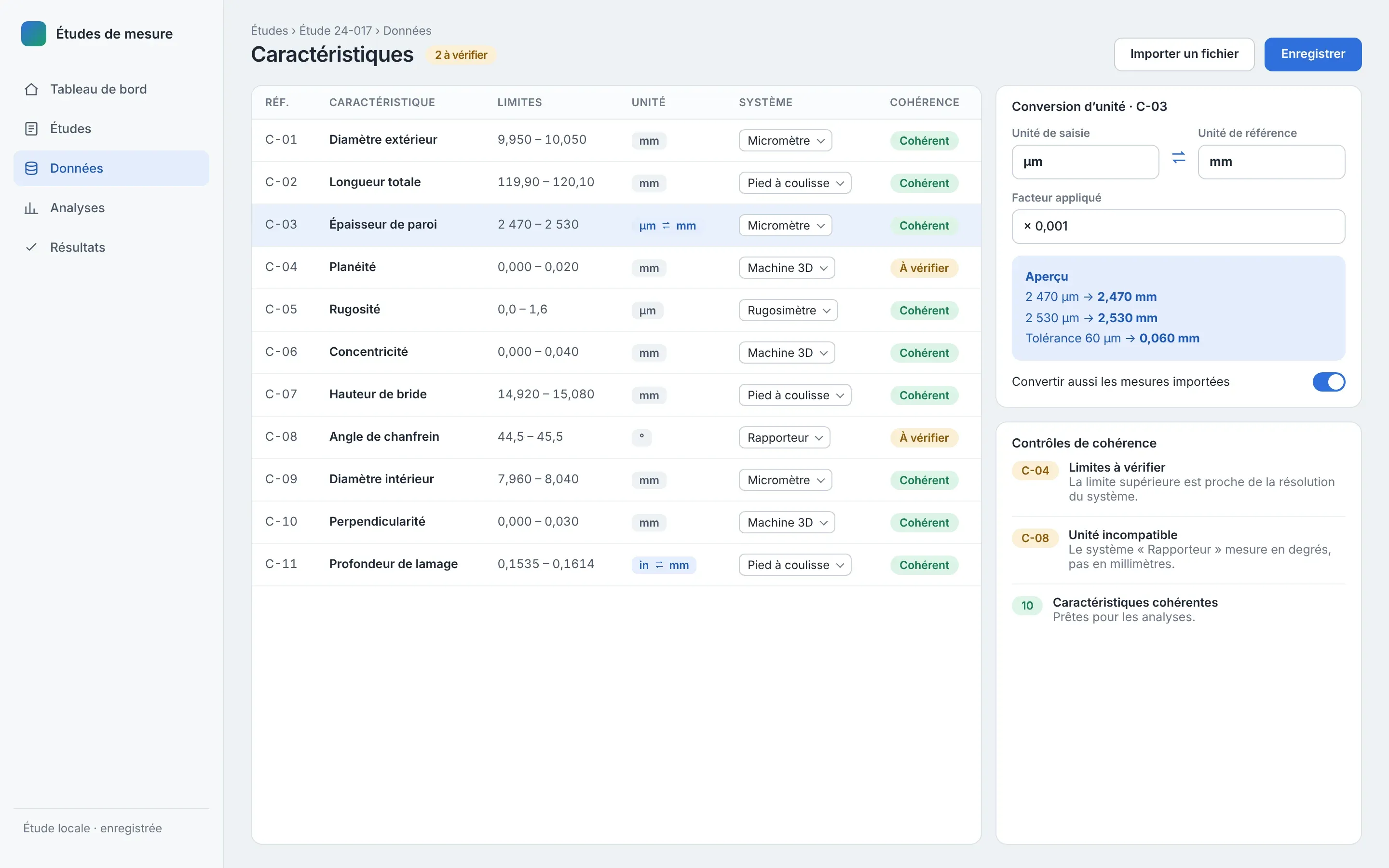Click the Études document icon in sidebar
This screenshot has height=868, width=1389.
(31, 129)
